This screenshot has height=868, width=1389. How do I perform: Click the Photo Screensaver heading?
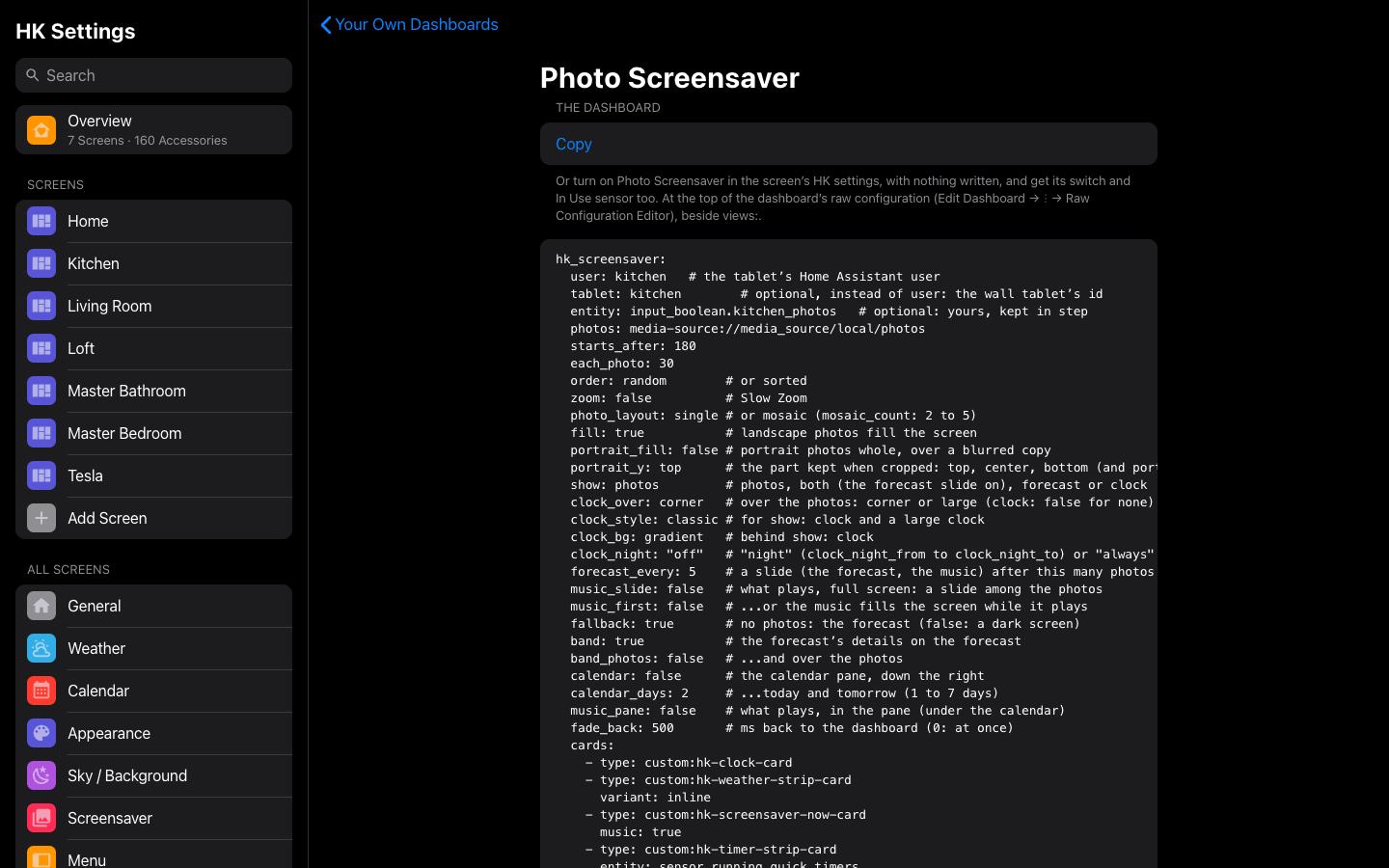(669, 78)
